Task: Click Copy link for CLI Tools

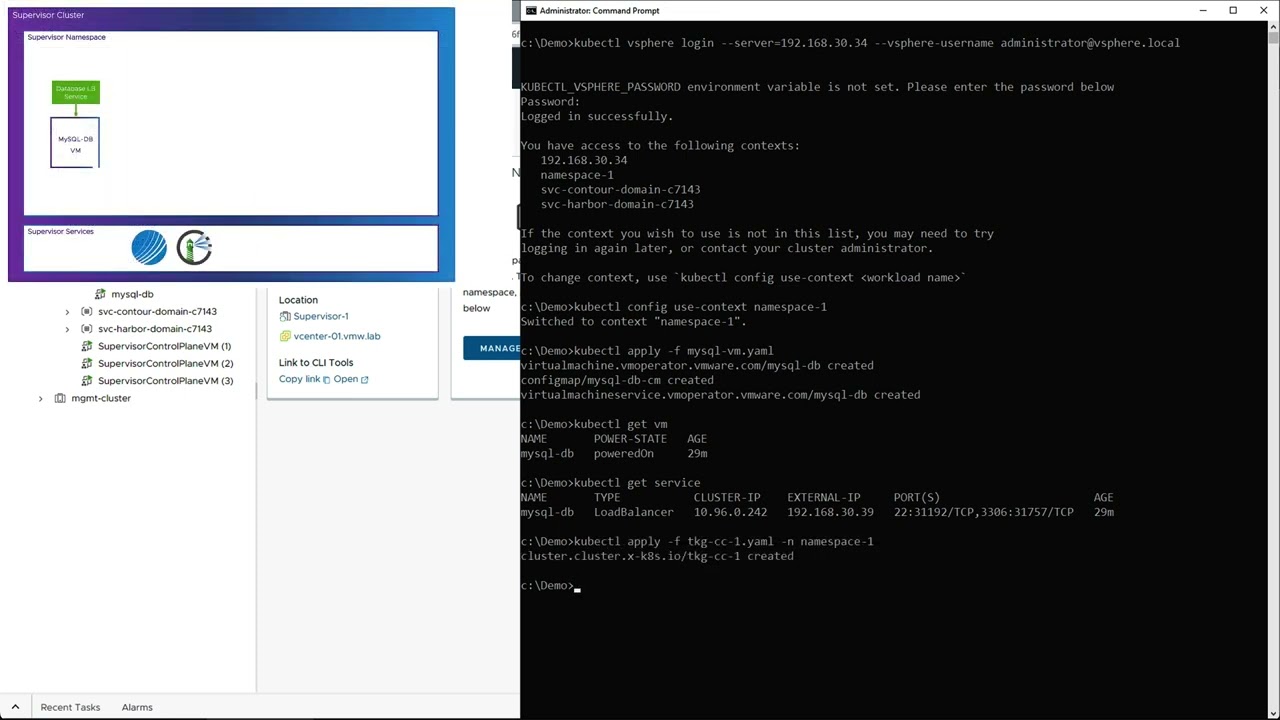Action: (299, 379)
